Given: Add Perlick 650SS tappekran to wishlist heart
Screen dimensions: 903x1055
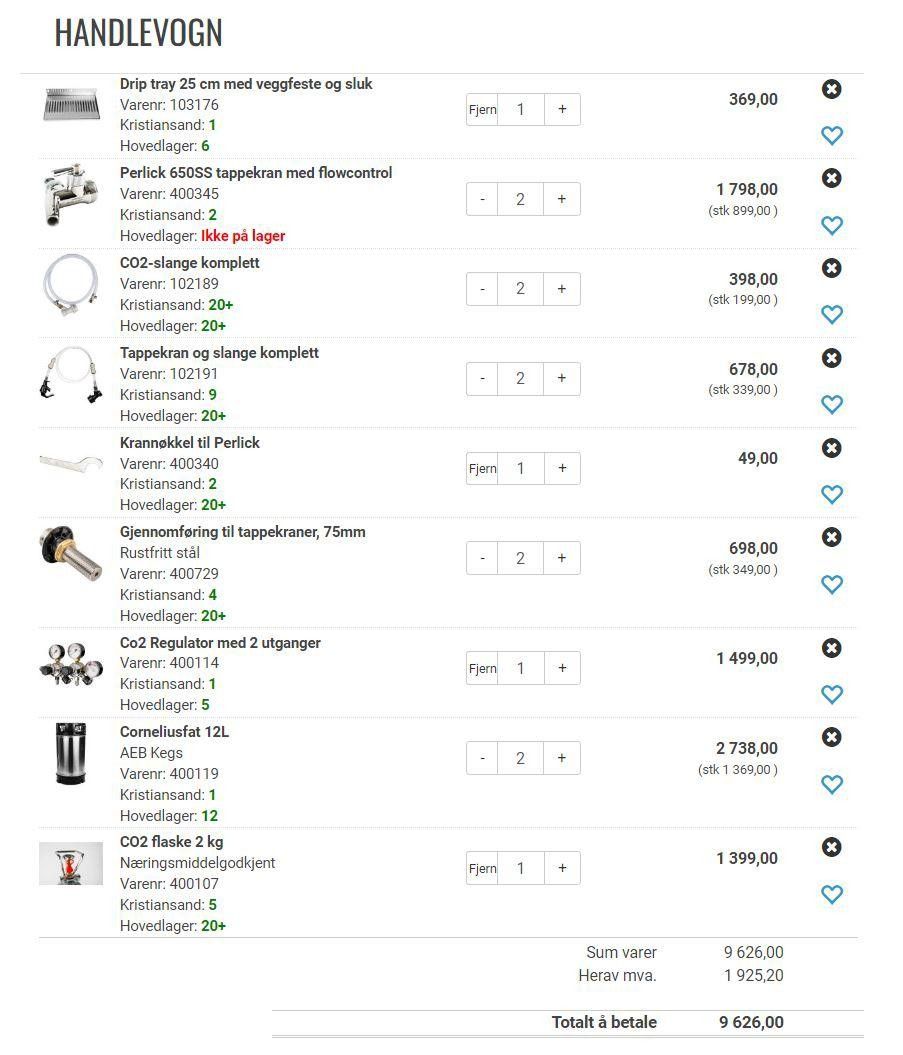Looking at the screenshot, I should (832, 225).
